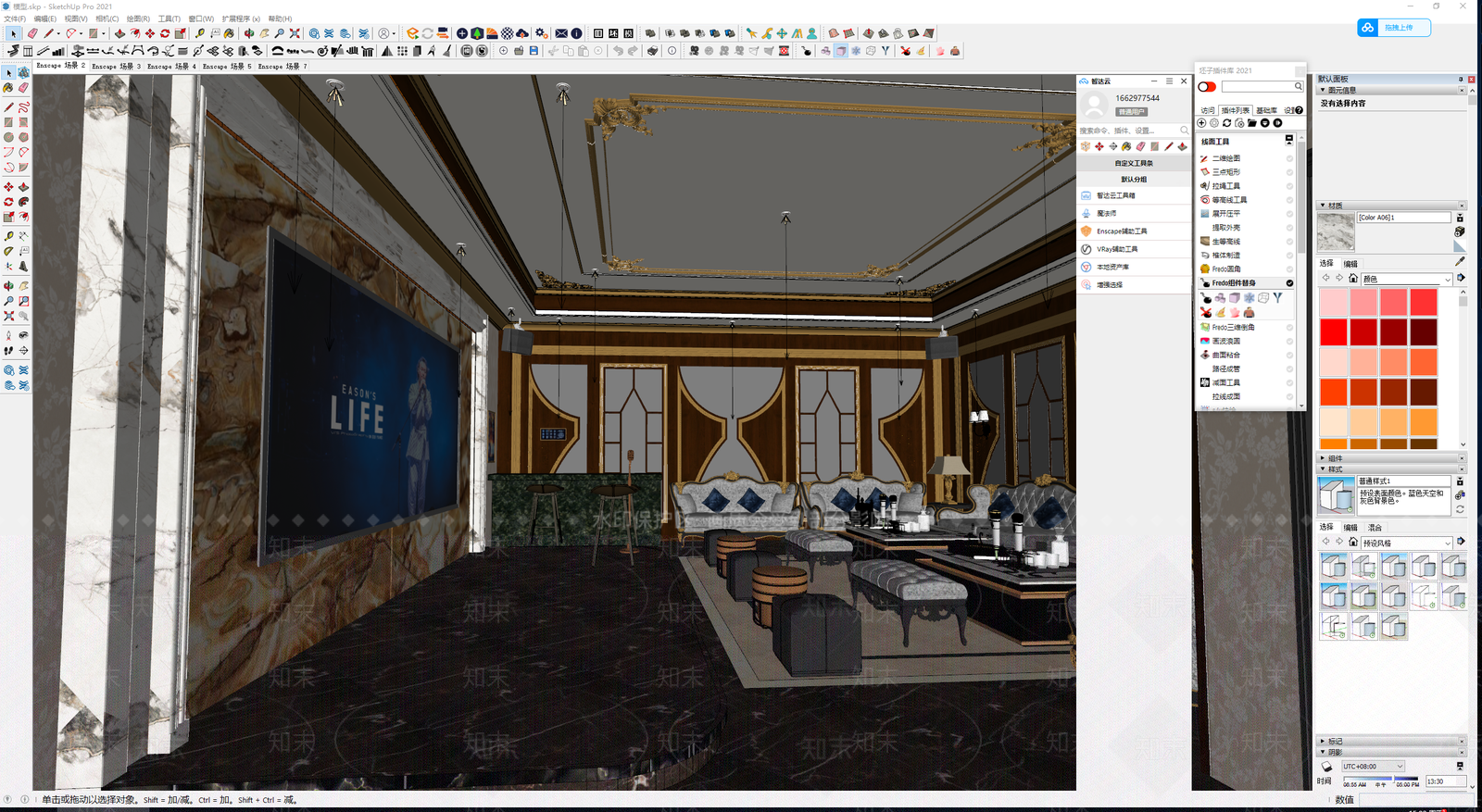Expand the 组件 panel section

point(1391,458)
